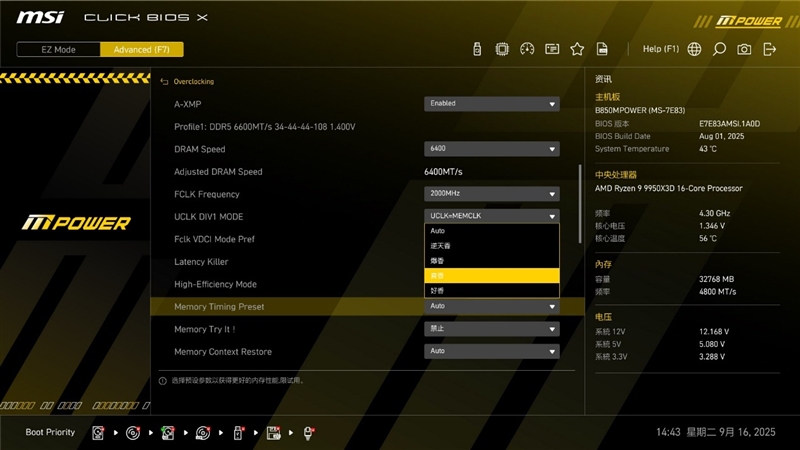Open the FCLK Frequency 2000MHz dropdown
This screenshot has width=800, height=450.
pyautogui.click(x=492, y=193)
